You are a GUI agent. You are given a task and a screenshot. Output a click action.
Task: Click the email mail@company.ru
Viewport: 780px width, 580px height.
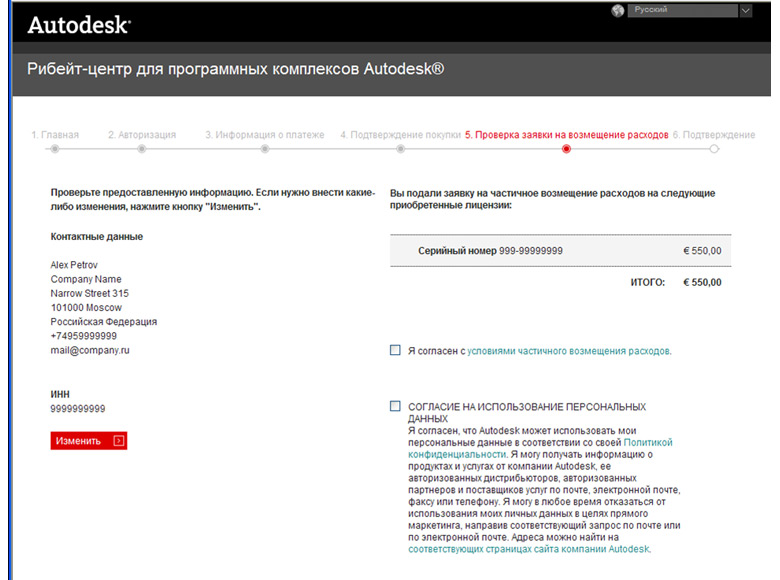90,350
